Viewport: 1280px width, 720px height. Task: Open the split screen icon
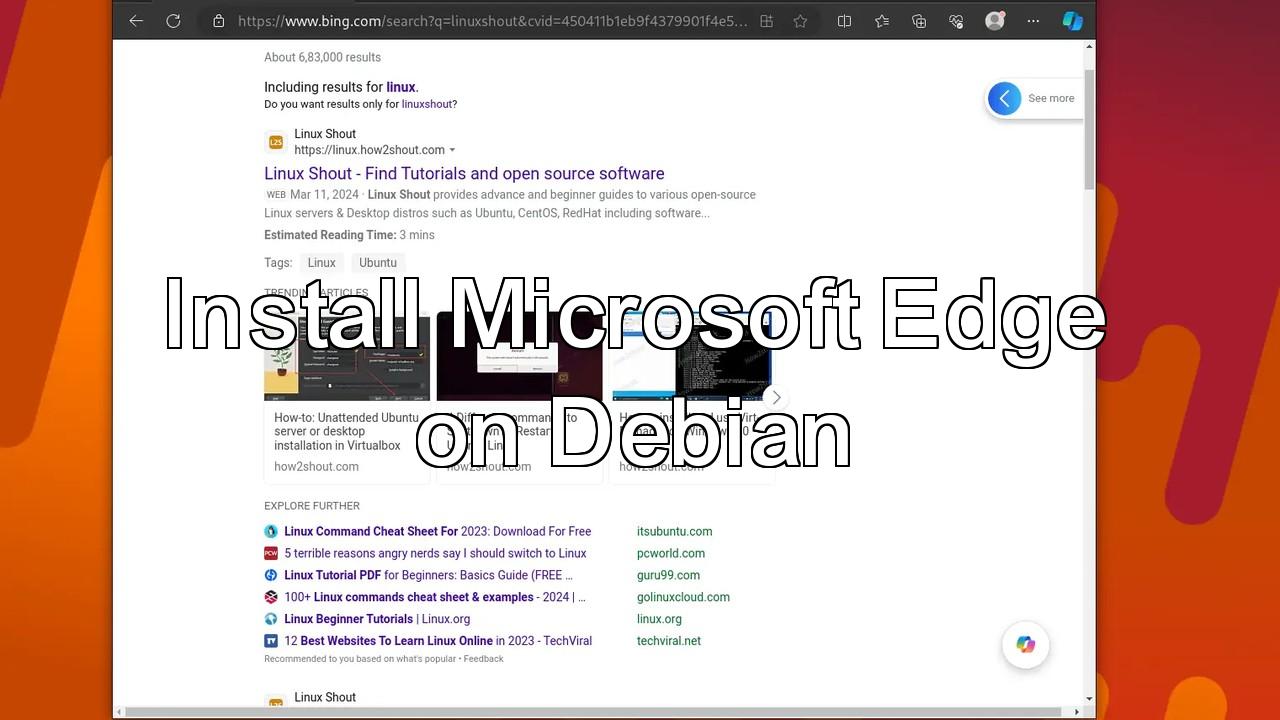(x=844, y=21)
